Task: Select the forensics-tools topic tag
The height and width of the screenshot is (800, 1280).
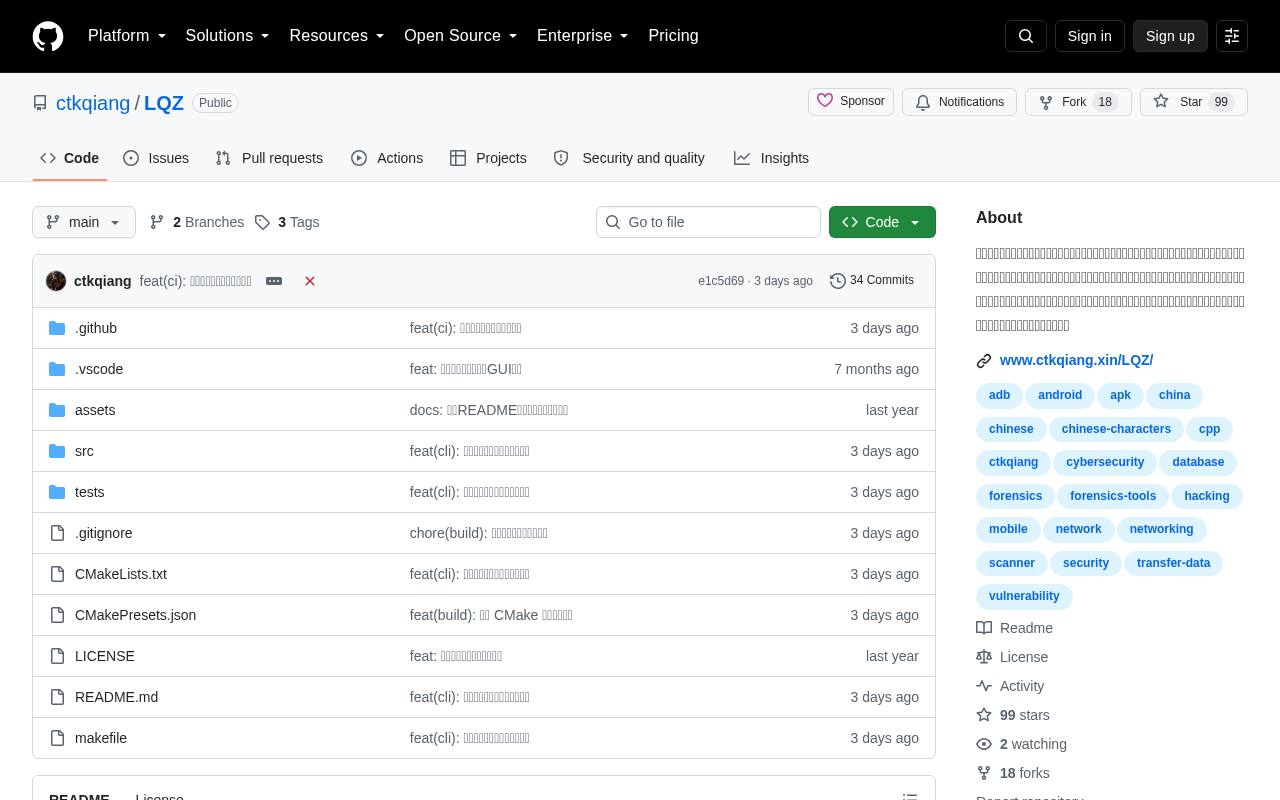Action: point(1113,496)
